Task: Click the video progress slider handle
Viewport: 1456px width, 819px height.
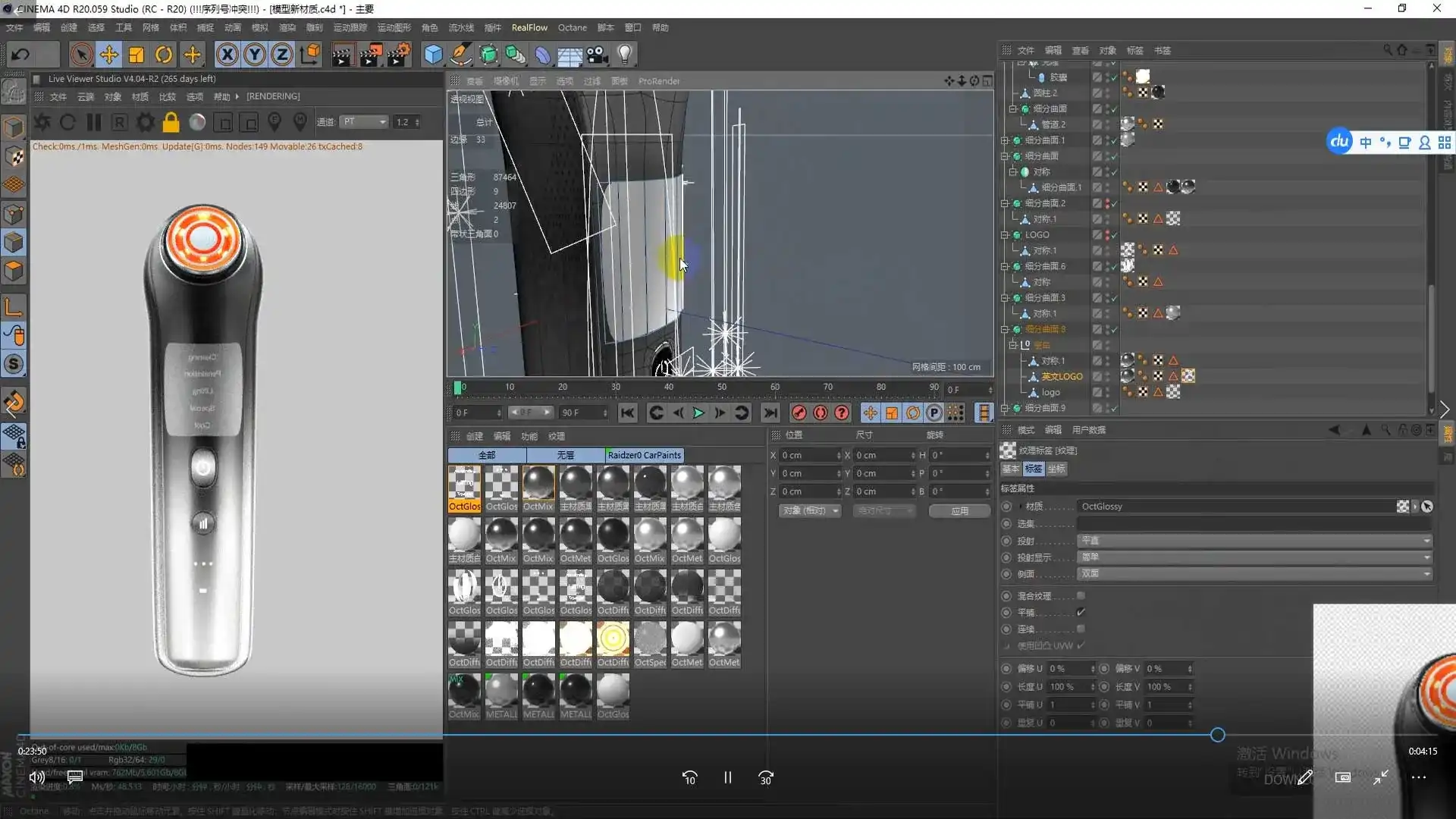Action: tap(1217, 735)
